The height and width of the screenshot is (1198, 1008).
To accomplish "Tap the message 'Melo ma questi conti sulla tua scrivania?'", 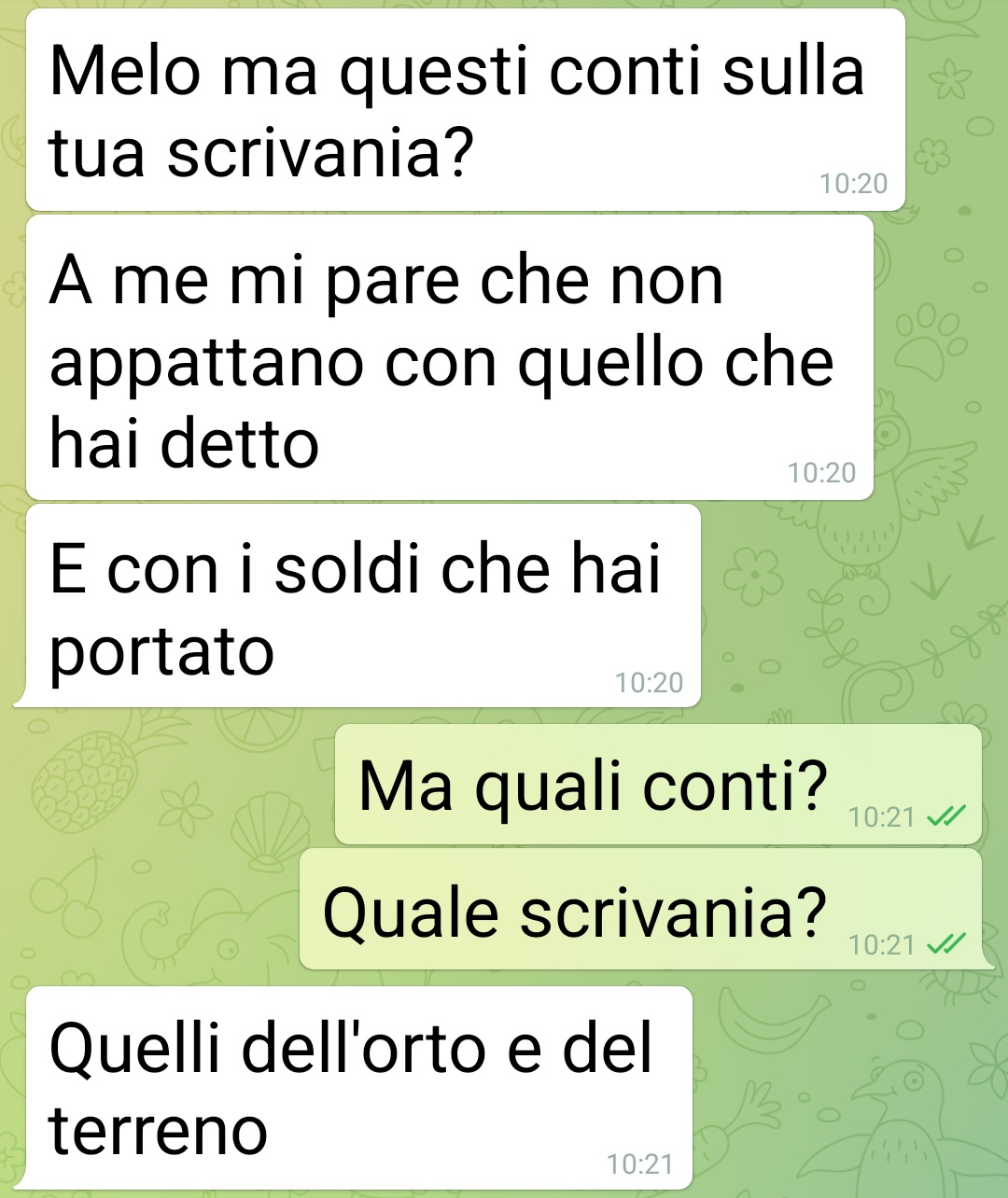I will tap(466, 110).
